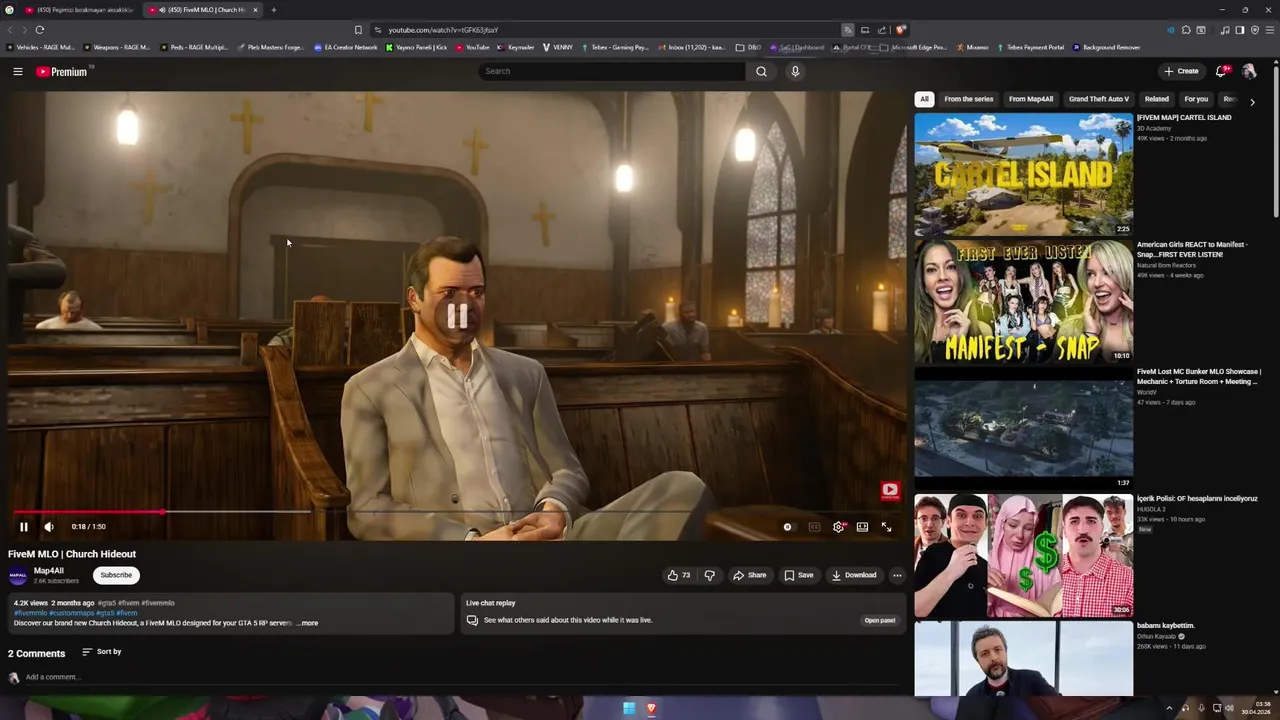Click the YouTube search input field

point(611,71)
